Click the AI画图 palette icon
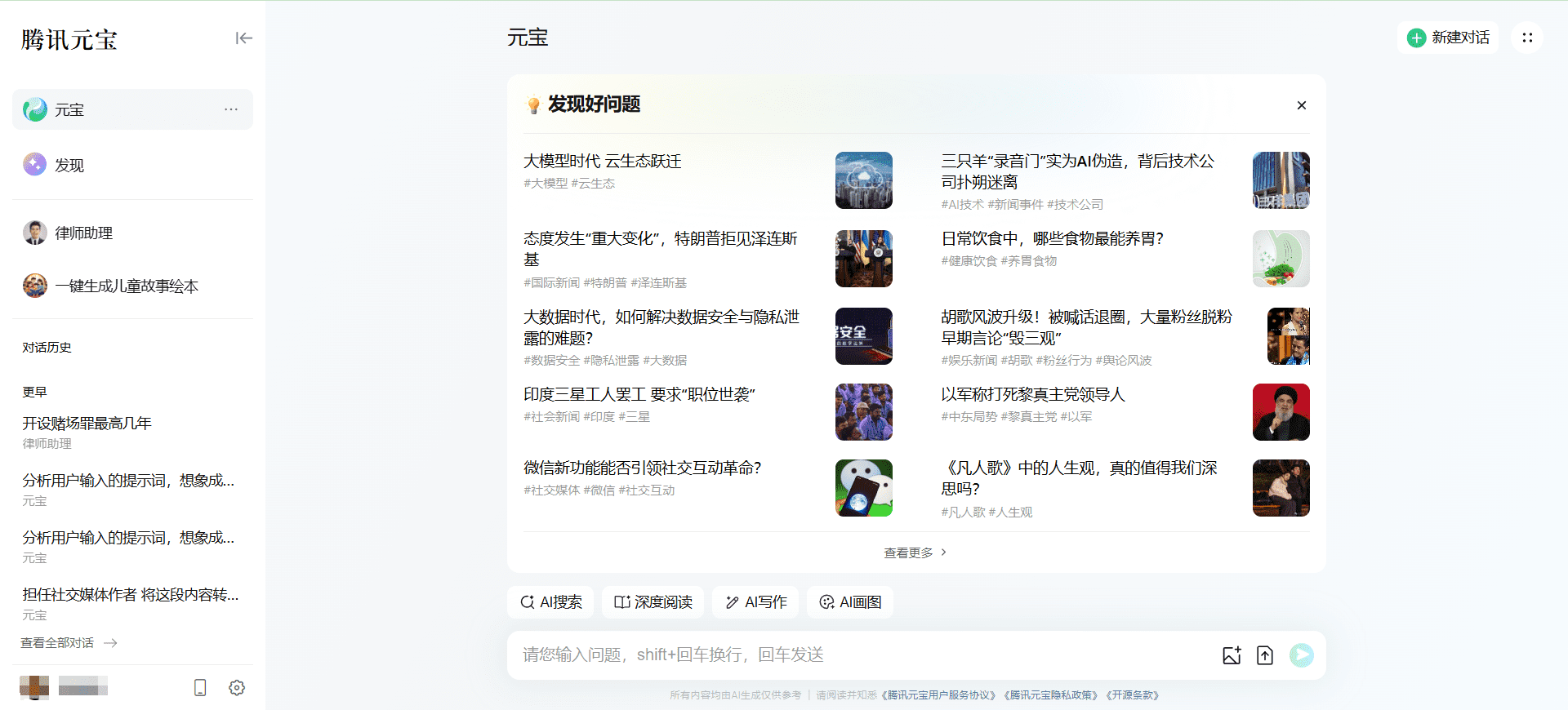The image size is (1568, 710). 826,602
